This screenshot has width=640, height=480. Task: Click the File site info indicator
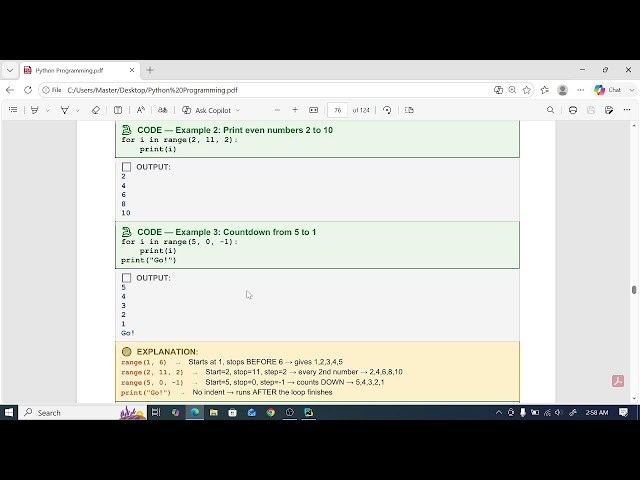point(52,90)
